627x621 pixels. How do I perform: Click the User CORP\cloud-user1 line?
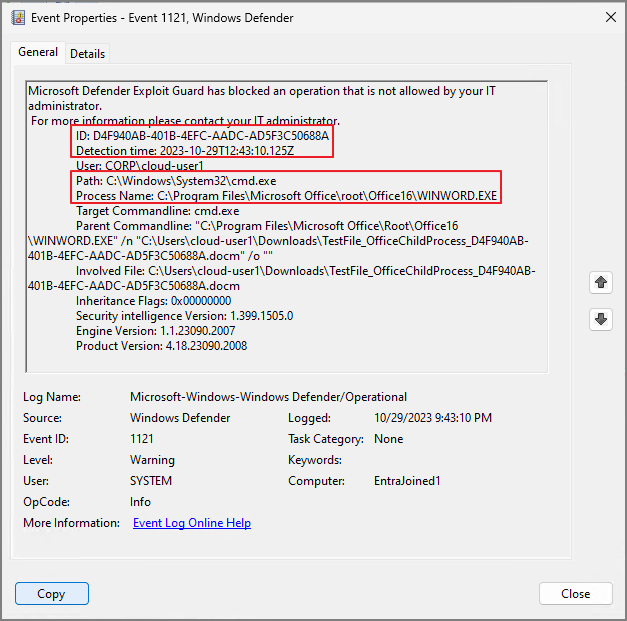[140, 166]
